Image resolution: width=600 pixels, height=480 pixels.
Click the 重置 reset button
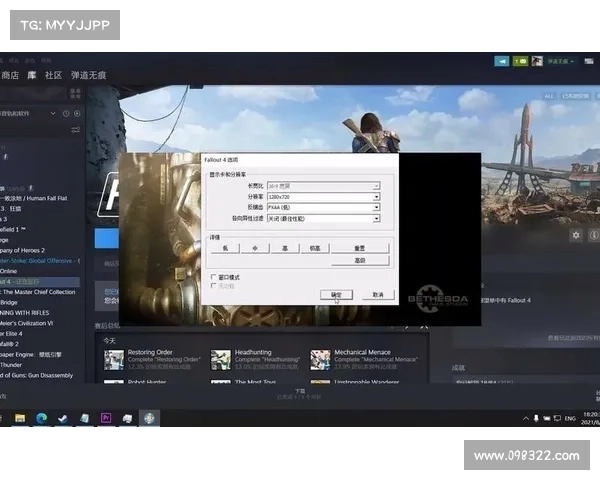pos(360,248)
